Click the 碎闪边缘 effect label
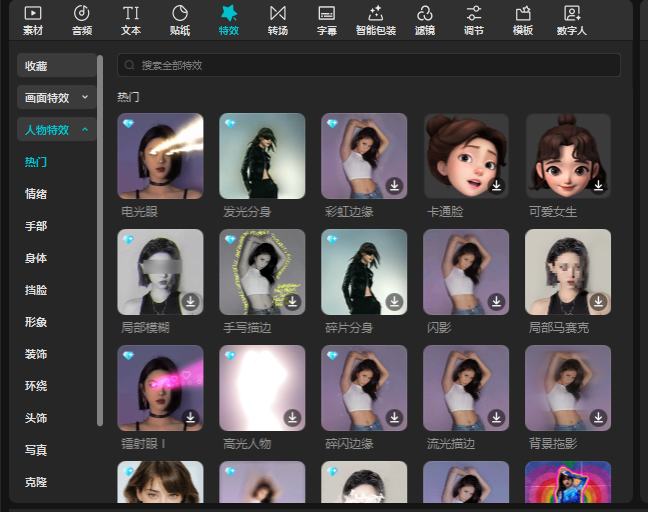The width and height of the screenshot is (648, 512). [x=349, y=444]
